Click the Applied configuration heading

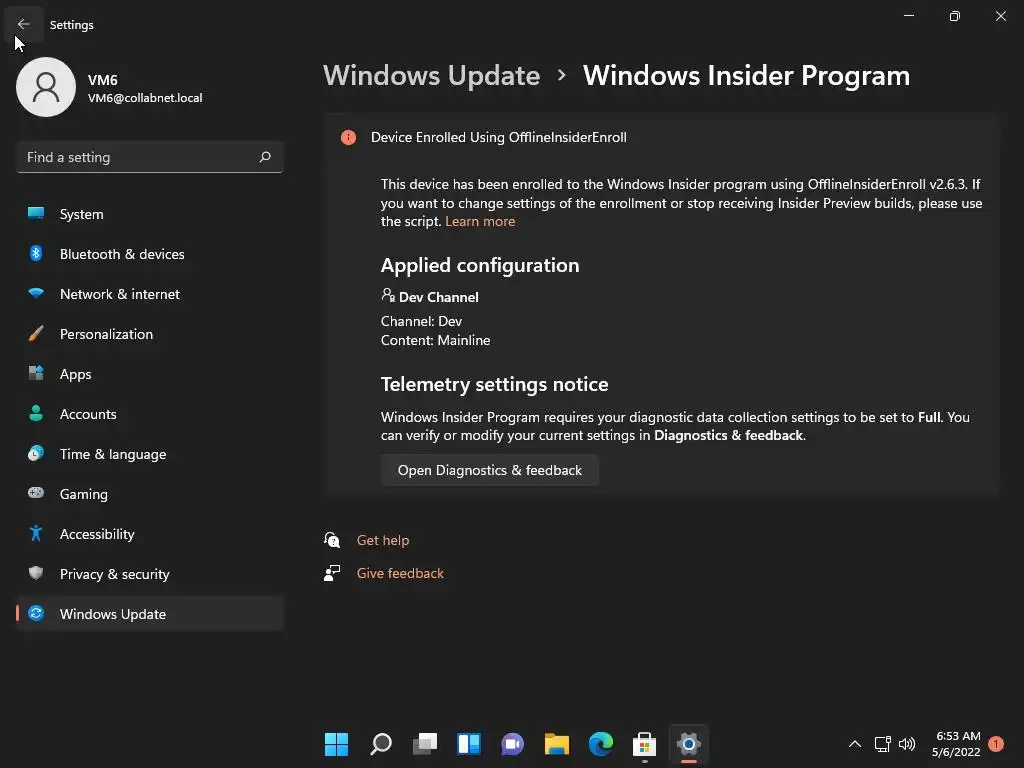pyautogui.click(x=480, y=265)
